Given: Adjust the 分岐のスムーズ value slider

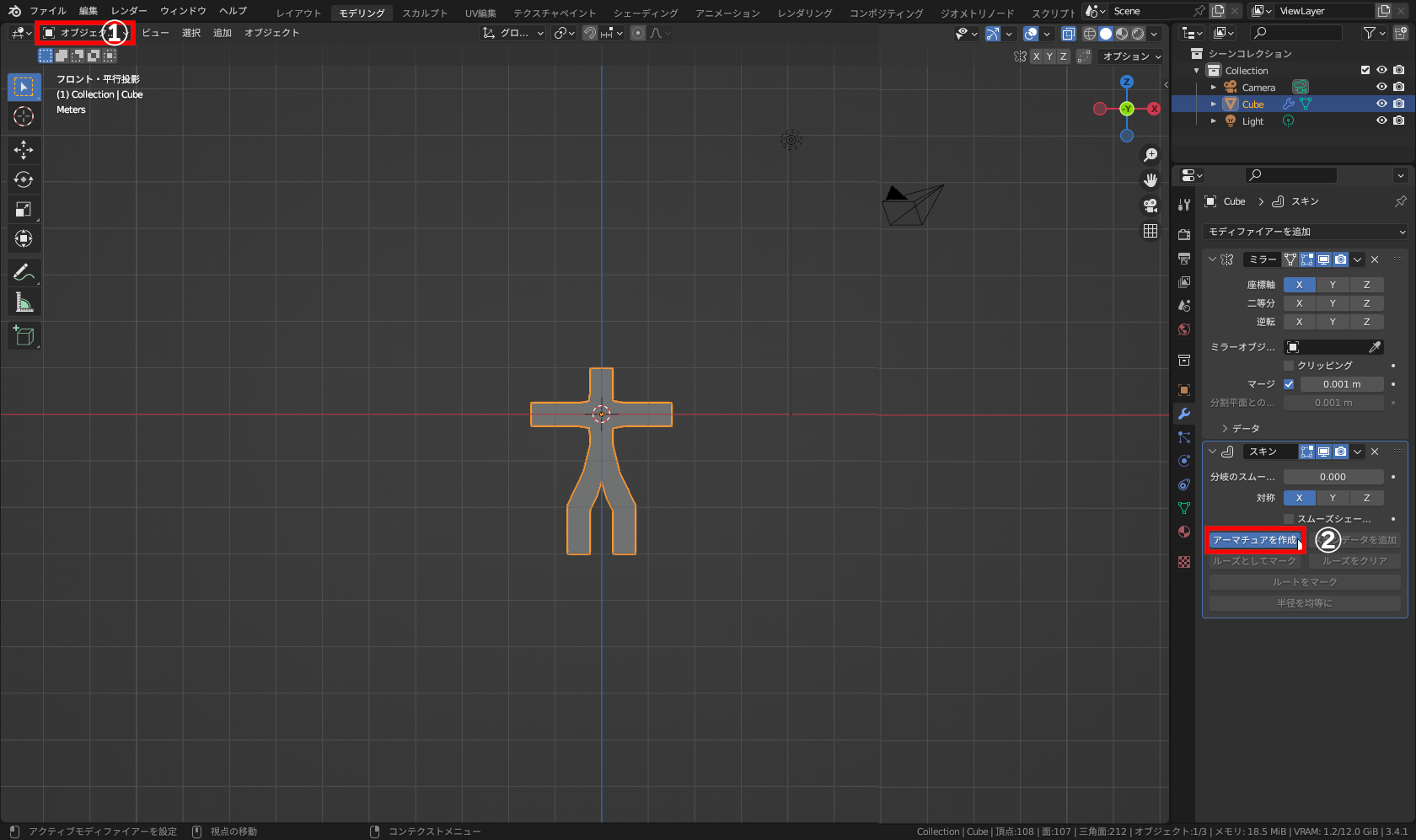Looking at the screenshot, I should click(x=1334, y=476).
